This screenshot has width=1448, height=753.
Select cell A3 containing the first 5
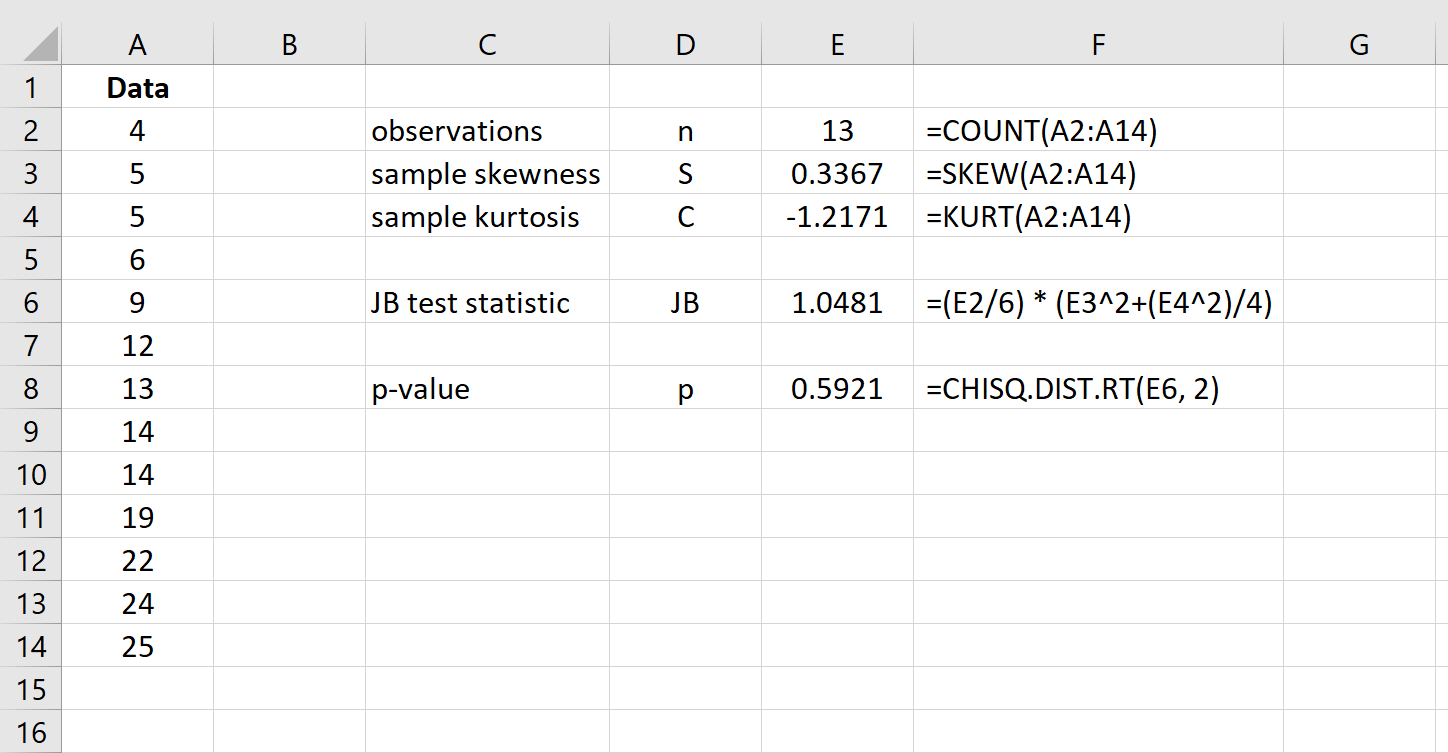pos(138,174)
